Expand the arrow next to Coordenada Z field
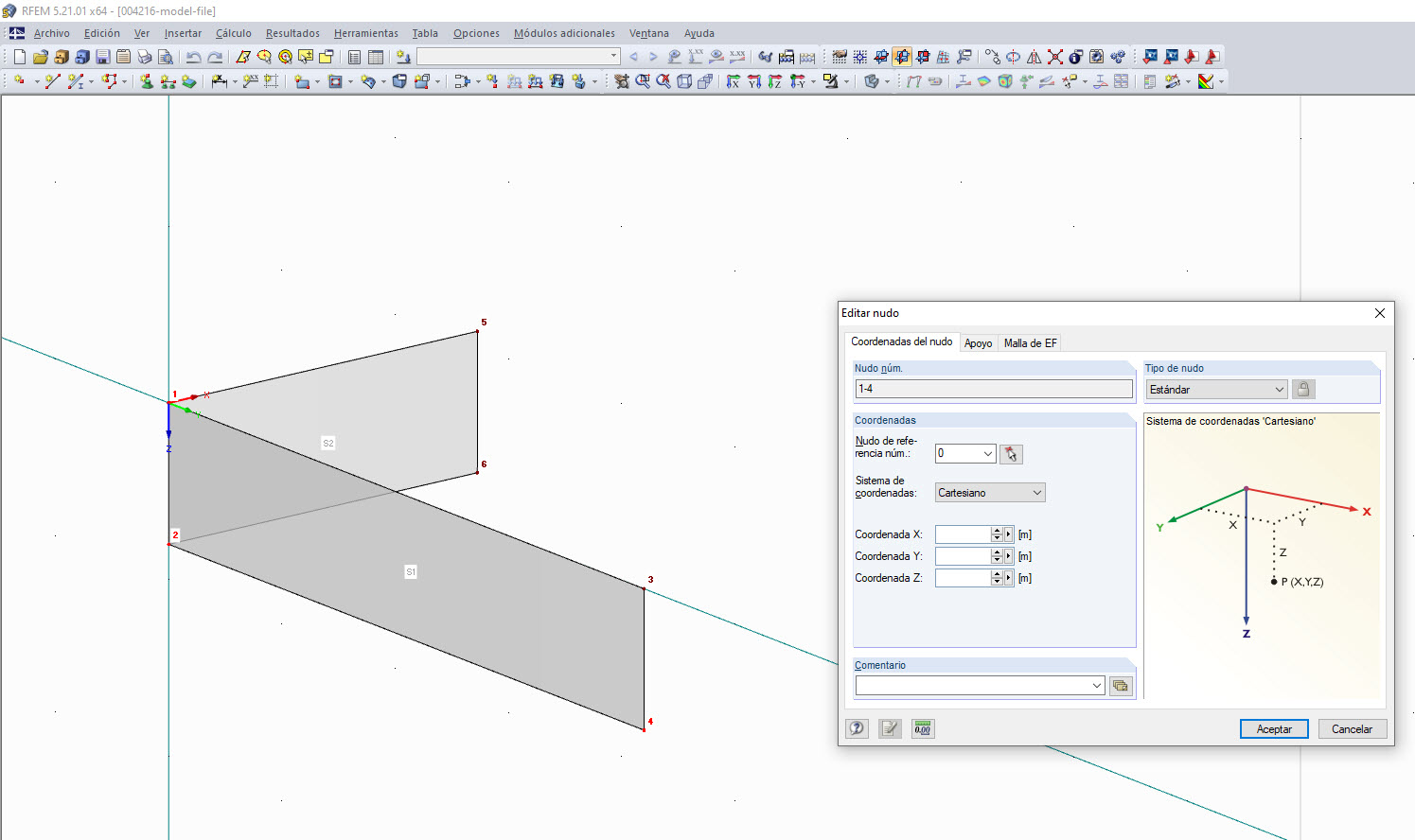This screenshot has height=840, width=1415. (x=1009, y=578)
